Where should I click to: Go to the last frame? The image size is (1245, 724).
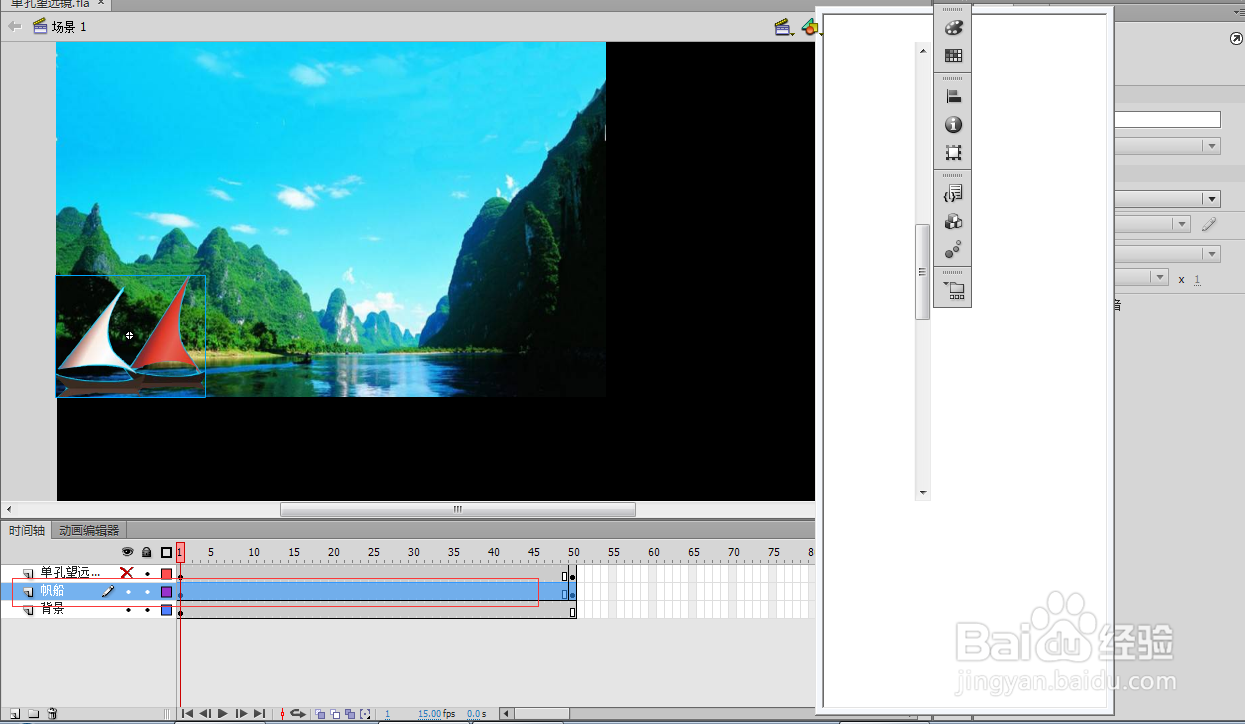[259, 714]
